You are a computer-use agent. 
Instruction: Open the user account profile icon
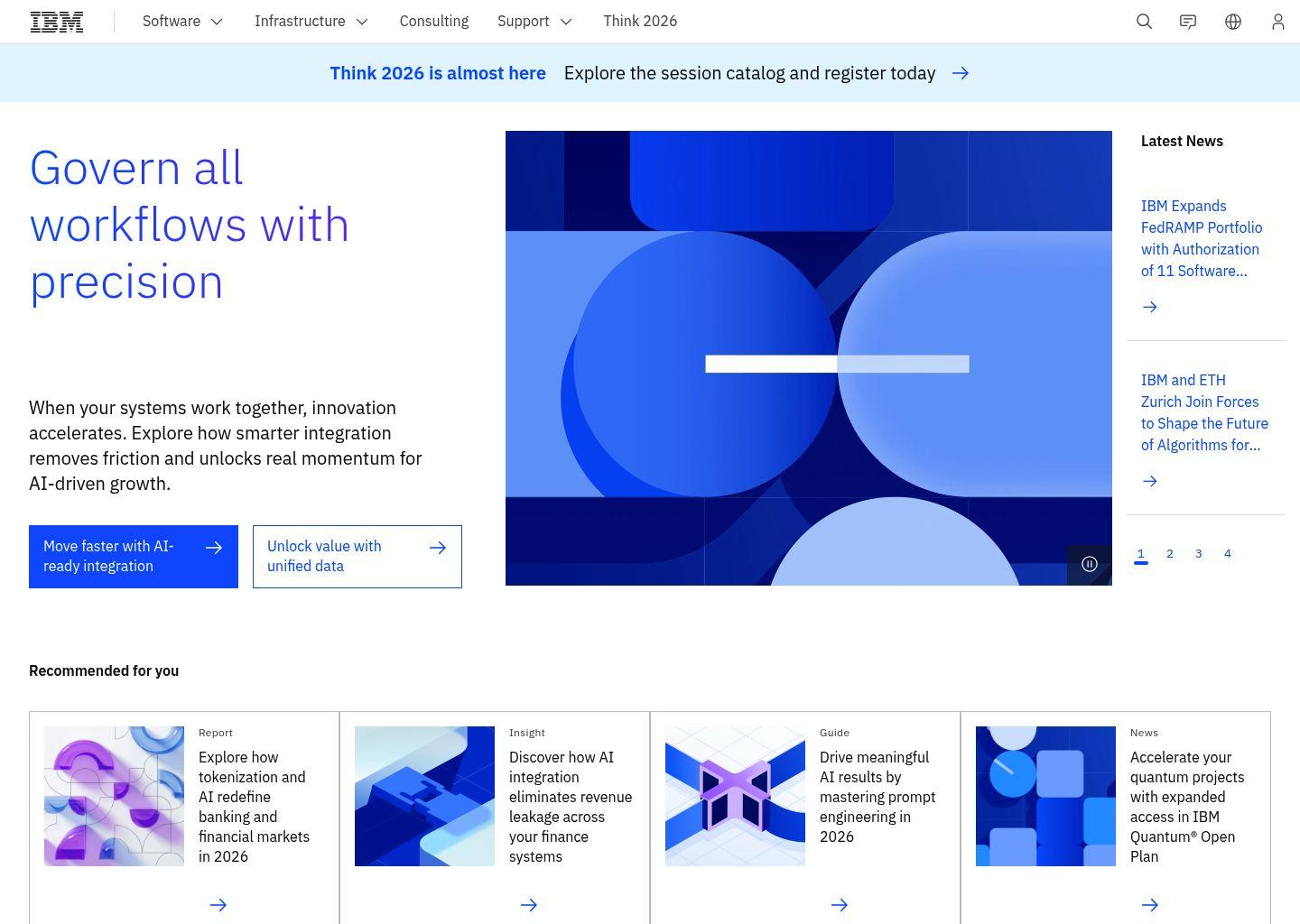click(x=1277, y=21)
